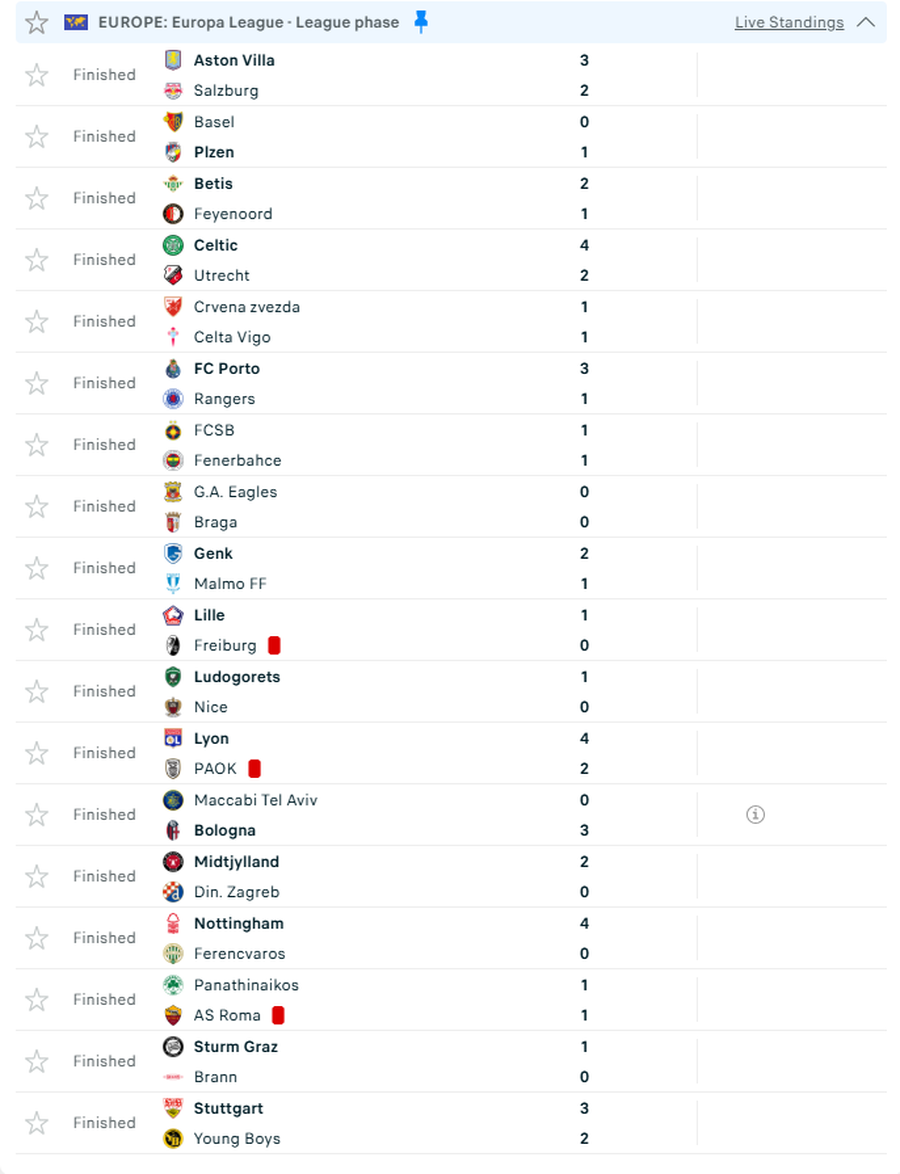
Task: Click the red card icon next to Freiburg
Action: (273, 645)
